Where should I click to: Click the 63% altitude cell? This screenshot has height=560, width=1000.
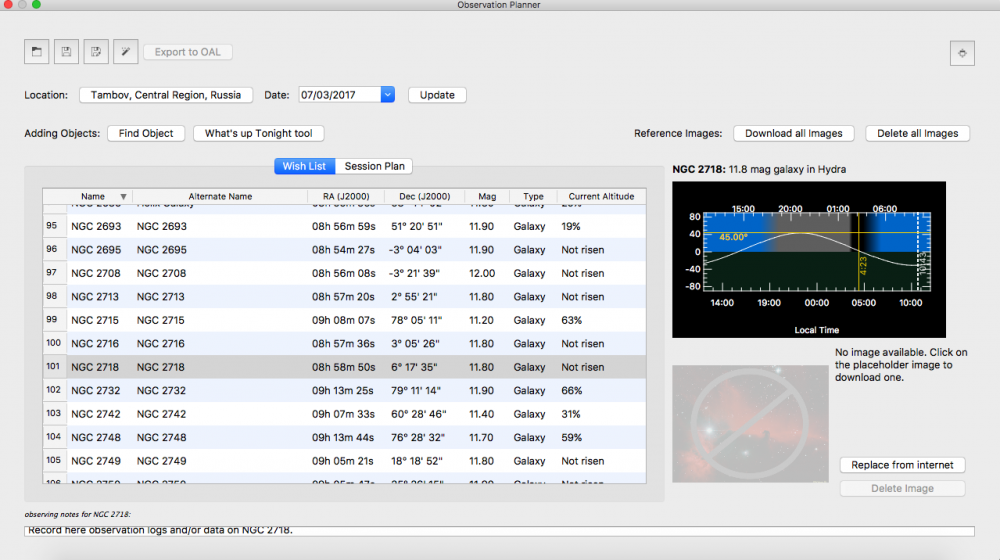tap(571, 320)
